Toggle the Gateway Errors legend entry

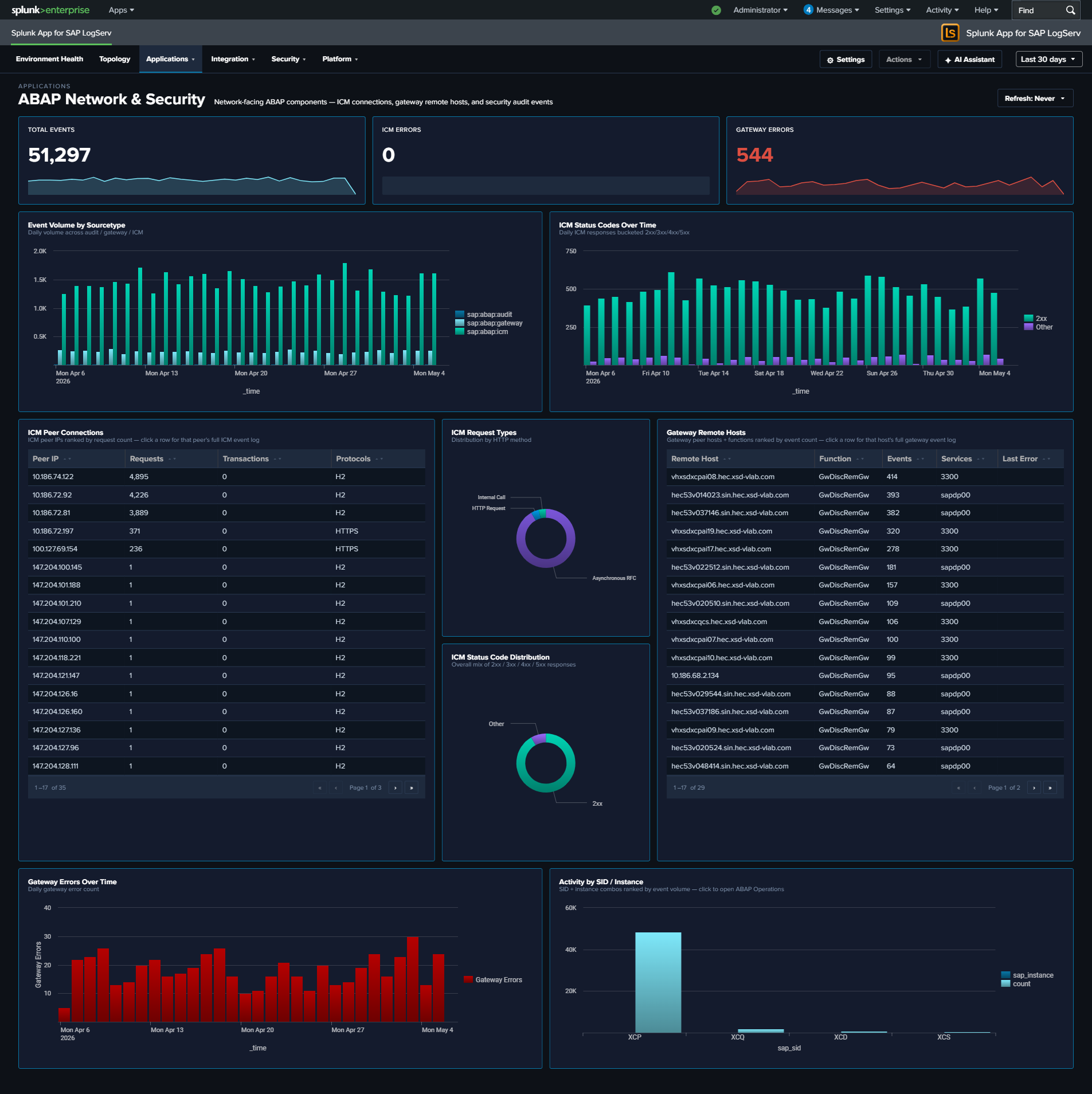[493, 979]
